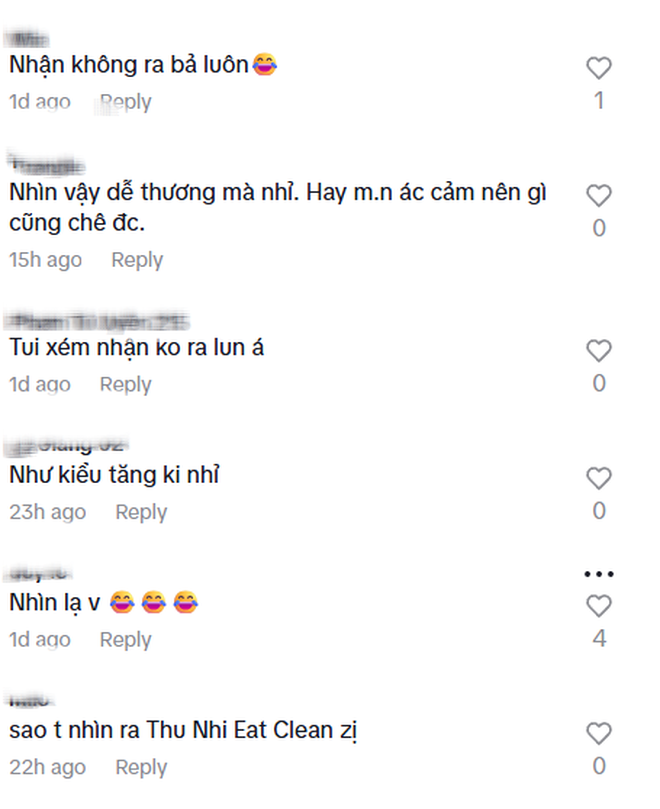Tap the like count under the "Nhìn lạ v" comment
Screen dimensions: 660x809
[x=598, y=634]
